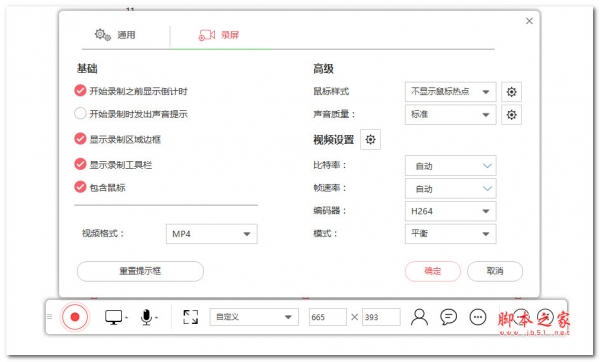Toggle 显示录制工具栏 checkbox

pos(80,164)
